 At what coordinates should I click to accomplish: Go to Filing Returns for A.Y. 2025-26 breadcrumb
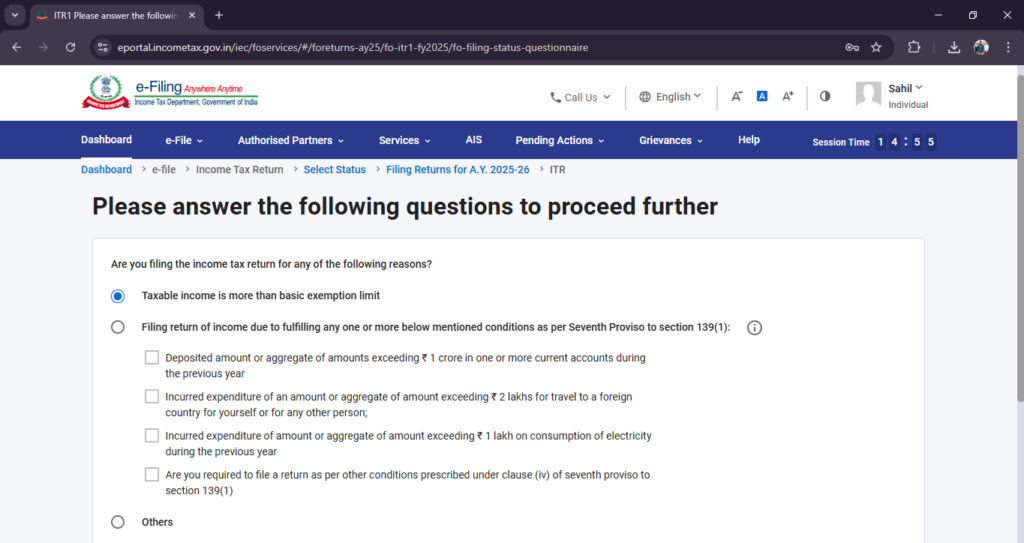458,169
